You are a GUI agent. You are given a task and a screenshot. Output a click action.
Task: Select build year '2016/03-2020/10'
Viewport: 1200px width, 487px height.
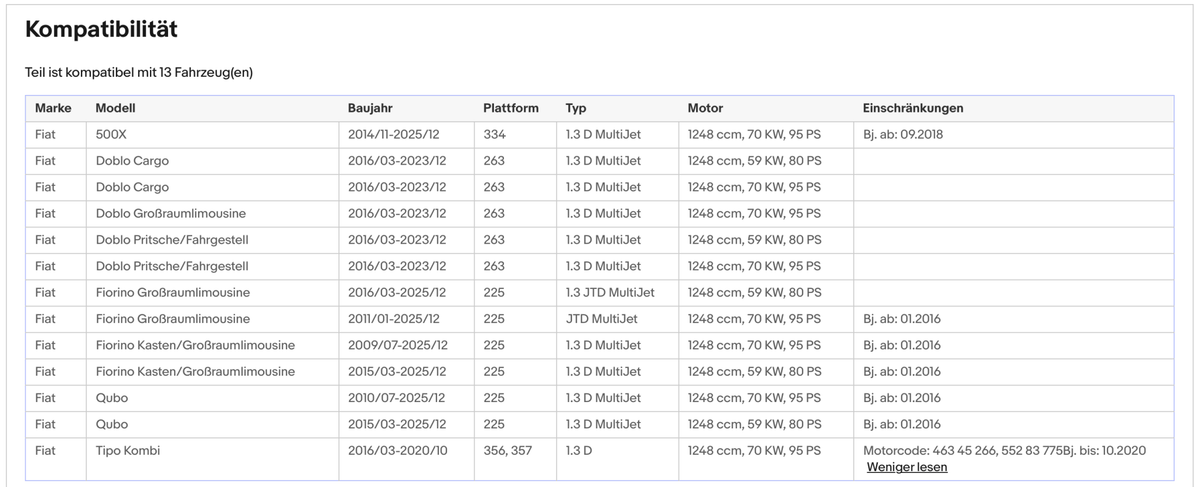tap(398, 451)
